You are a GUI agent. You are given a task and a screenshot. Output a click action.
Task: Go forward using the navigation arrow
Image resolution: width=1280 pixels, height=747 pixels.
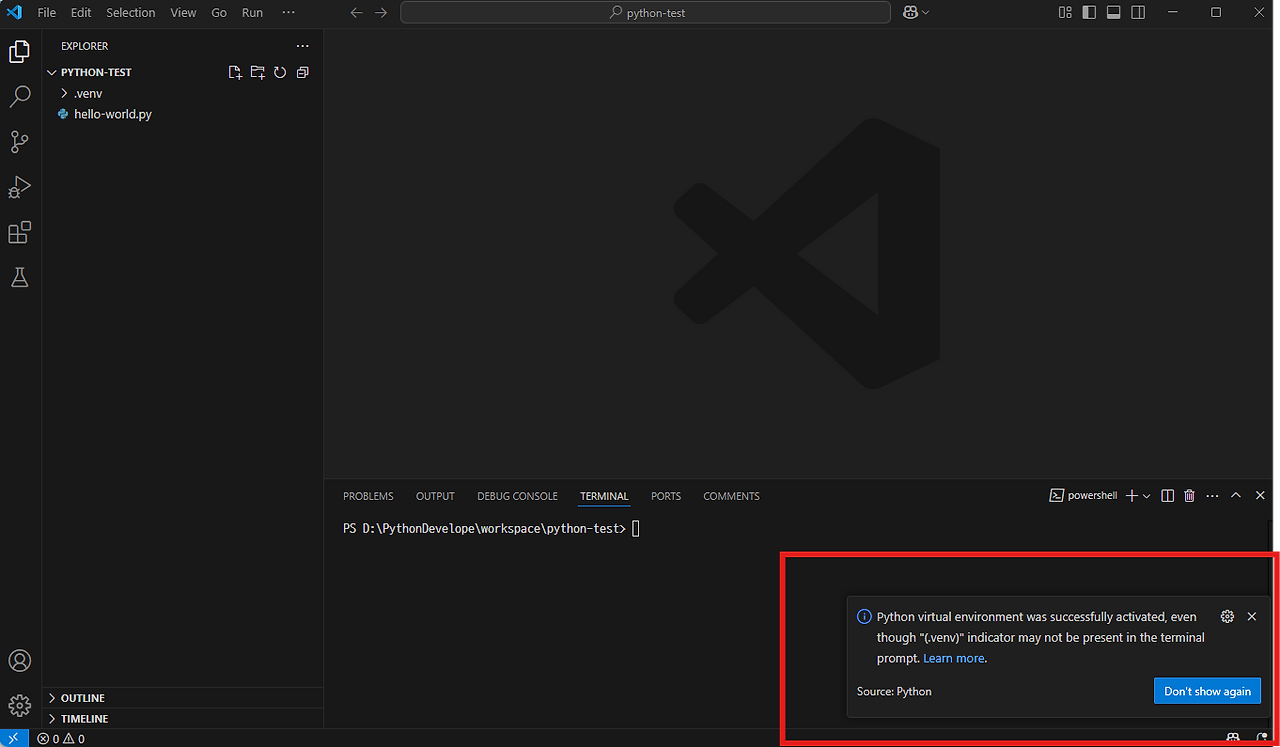[x=380, y=13]
